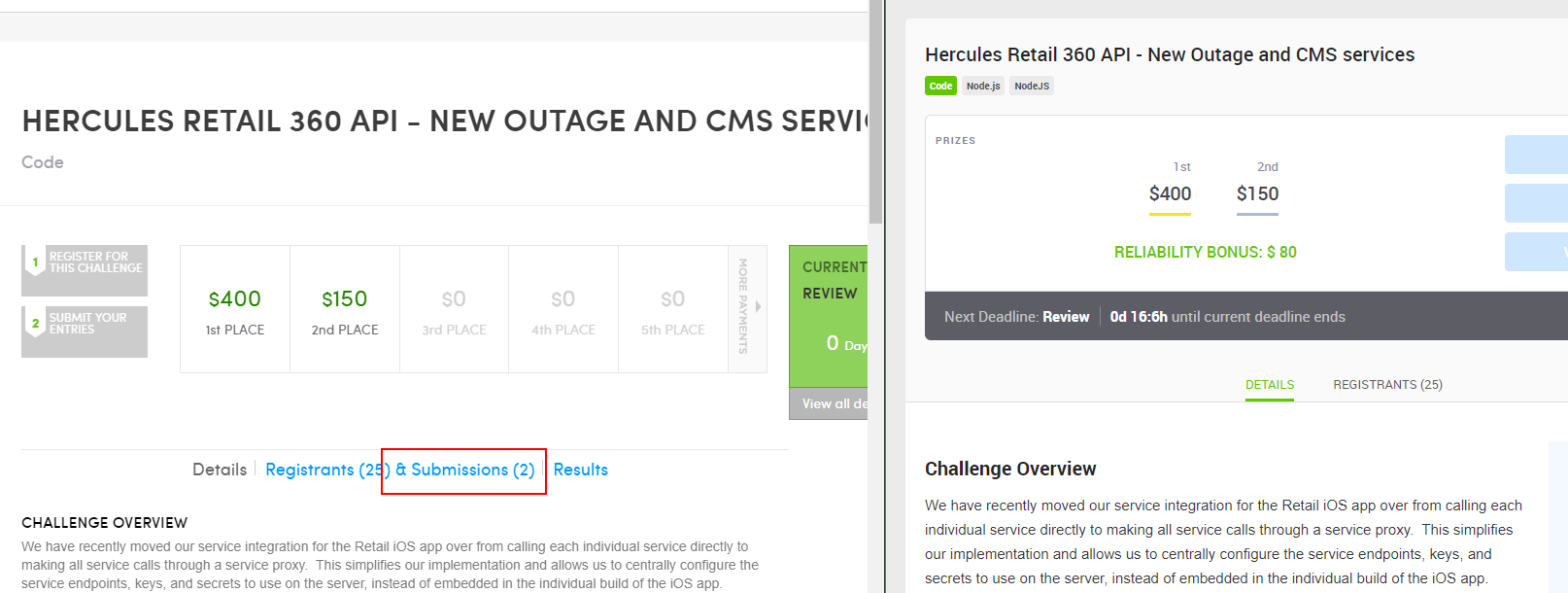Screen dimensions: 1568x593
Task: Select $0 5th Place prize box
Action: coord(673,309)
